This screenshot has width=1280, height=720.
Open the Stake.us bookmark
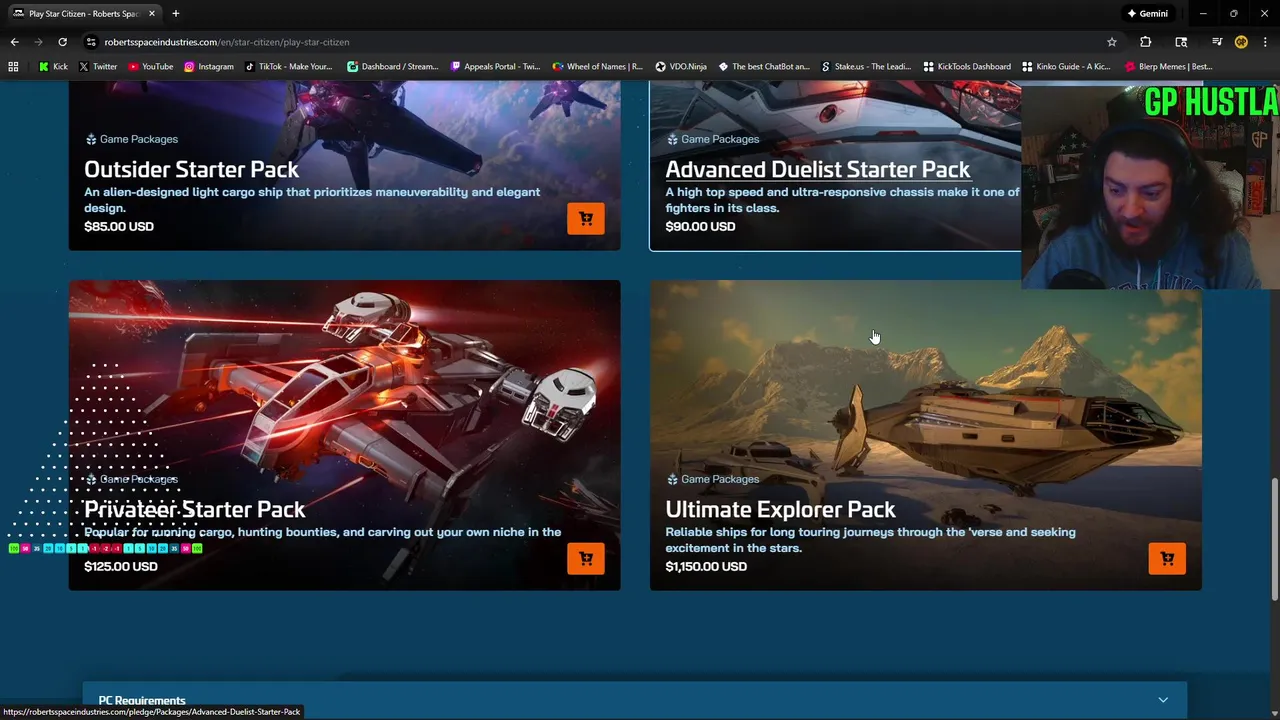click(865, 66)
